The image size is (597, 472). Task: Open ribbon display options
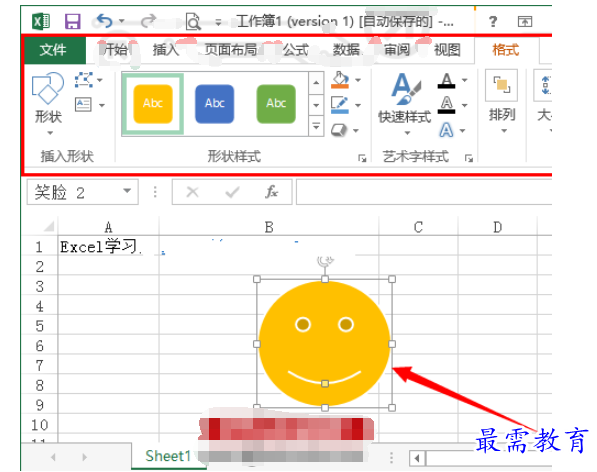pos(525,22)
